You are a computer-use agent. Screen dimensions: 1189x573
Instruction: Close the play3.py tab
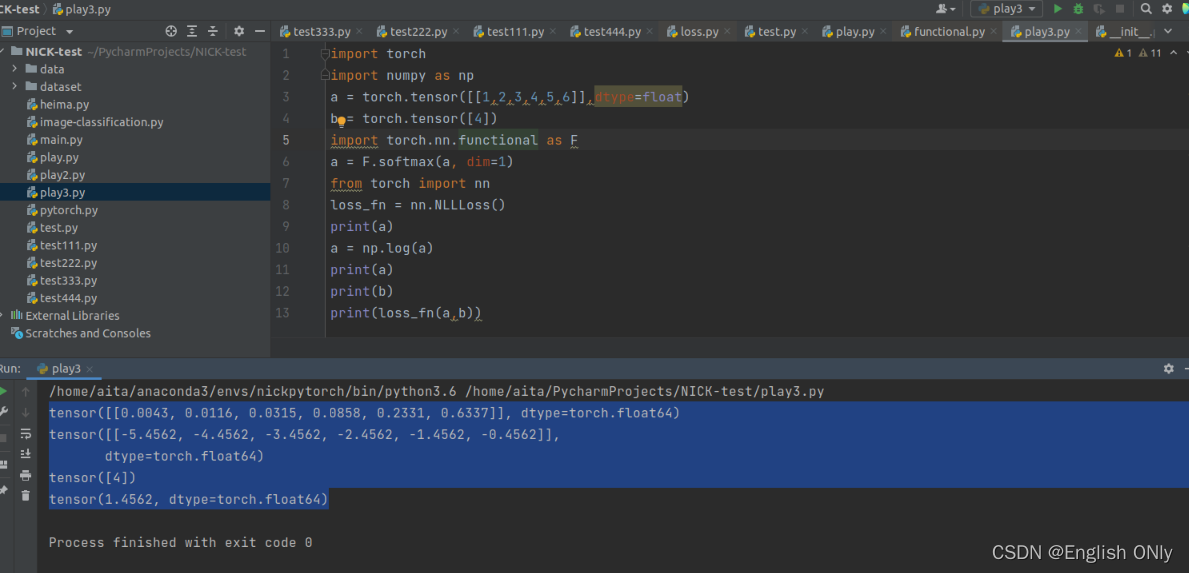(1079, 32)
